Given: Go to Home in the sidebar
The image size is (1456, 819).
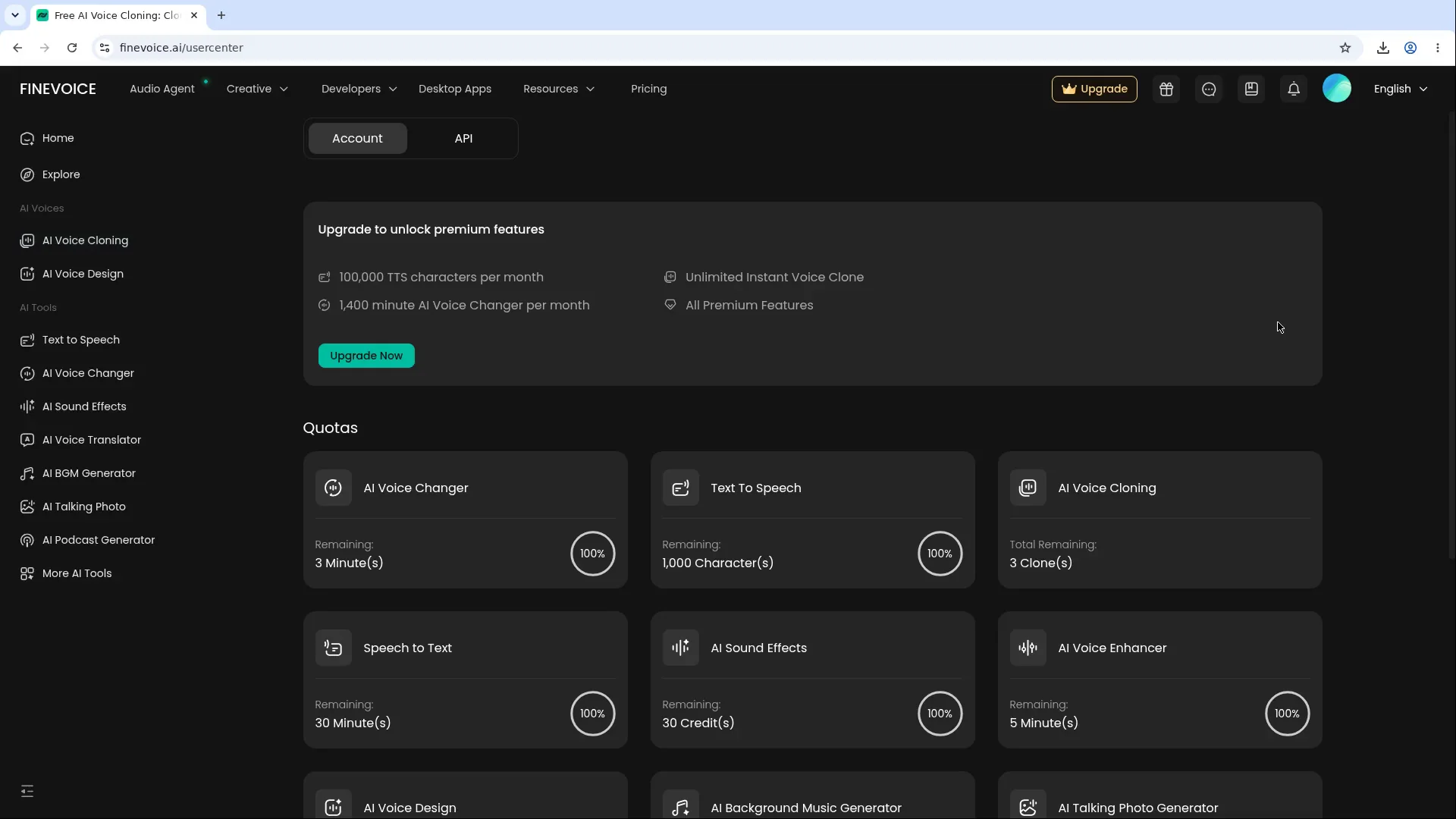Looking at the screenshot, I should tap(47, 138).
